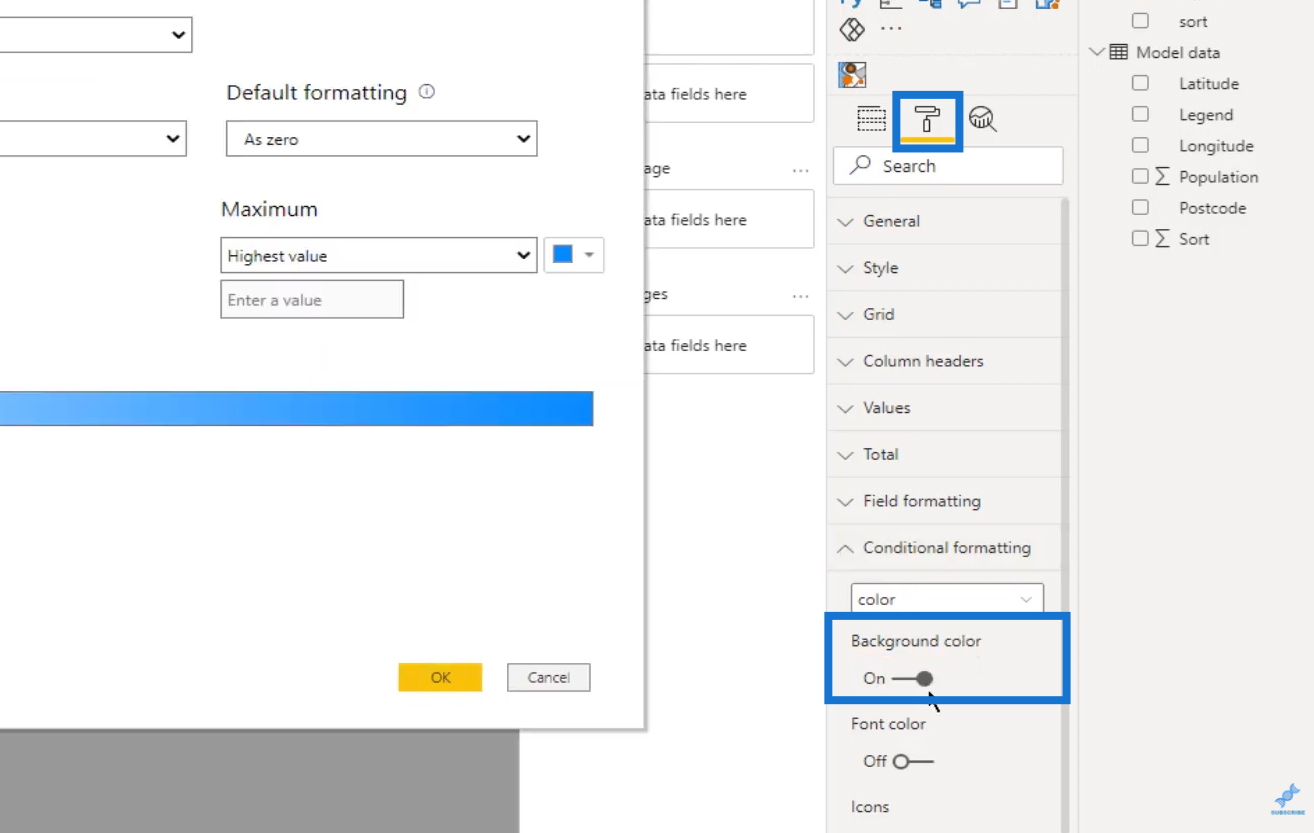
Task: Click the 'Postcode' field name
Action: click(x=1212, y=208)
